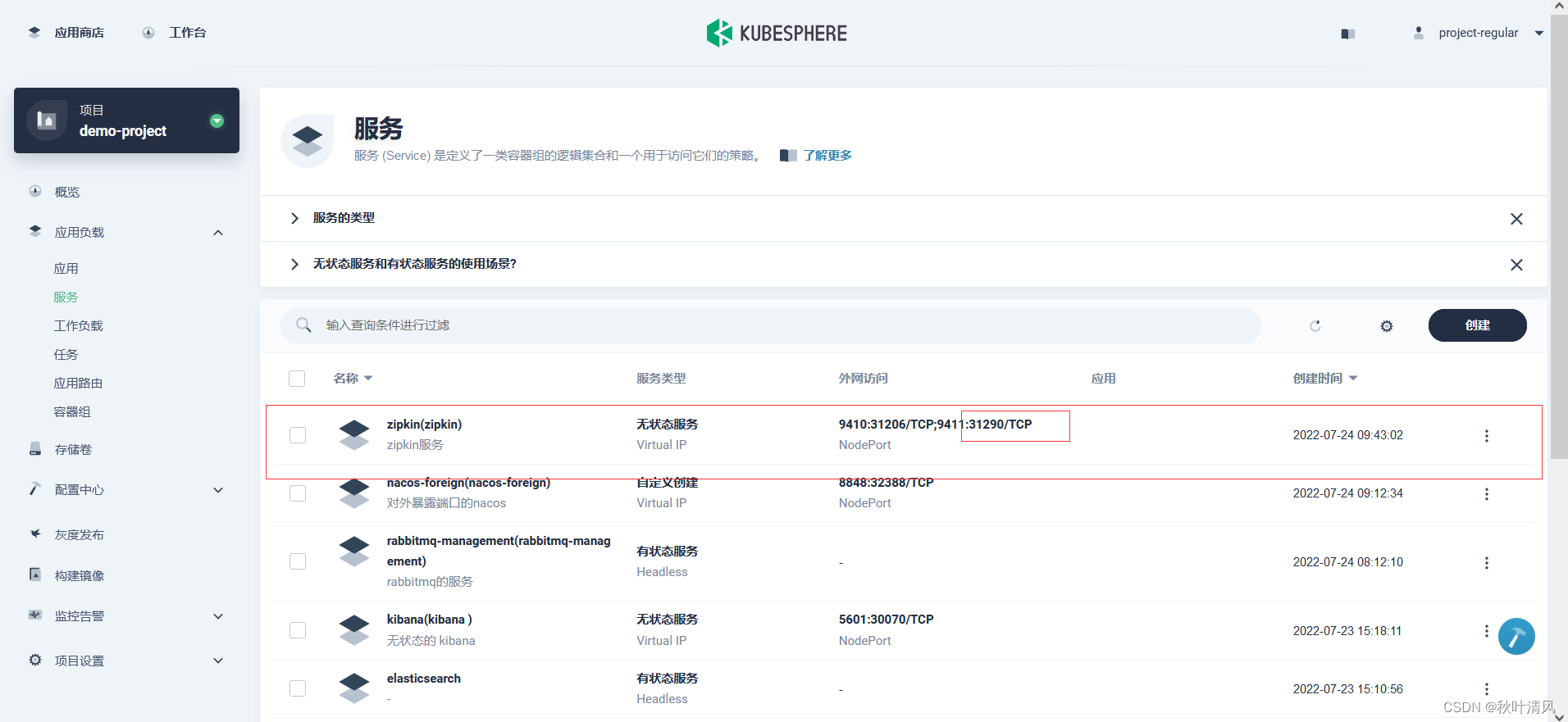The height and width of the screenshot is (722, 1568).
Task: Open more actions for elasticsearch row
Action: (x=1486, y=689)
